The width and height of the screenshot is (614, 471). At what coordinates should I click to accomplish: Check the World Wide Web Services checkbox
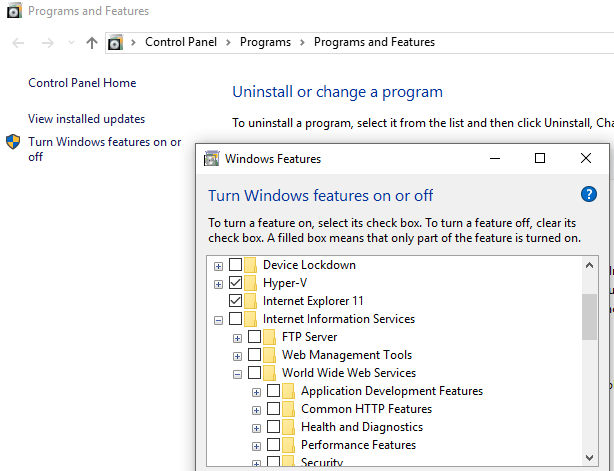pos(255,373)
